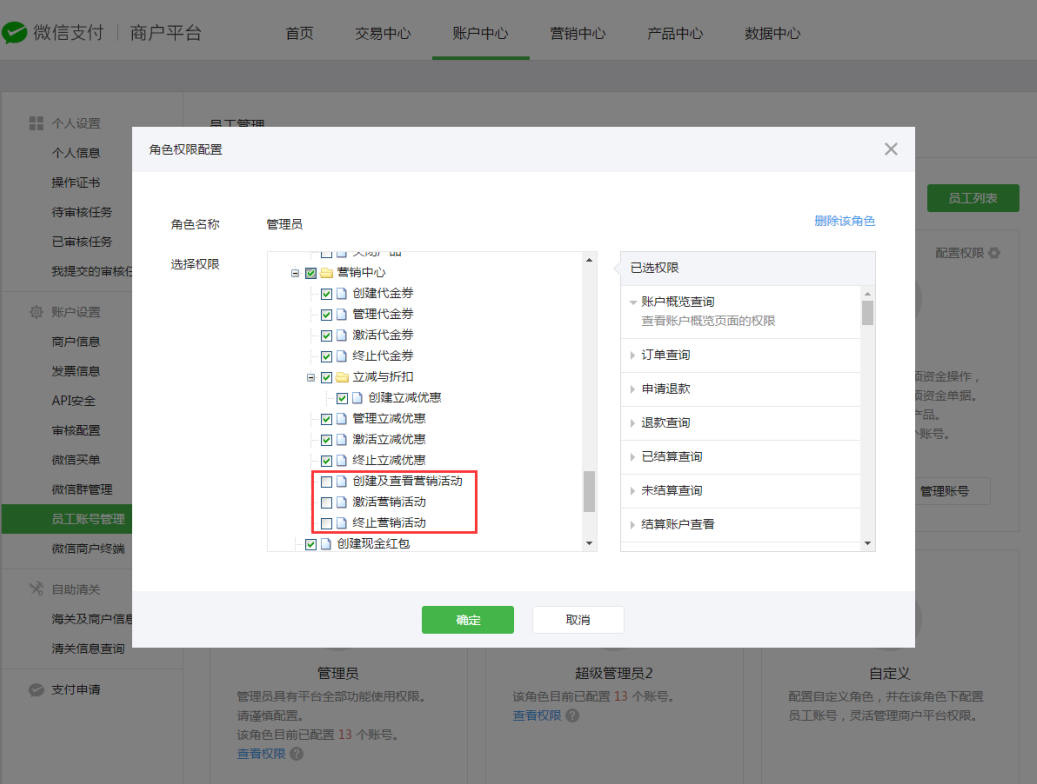Confirm with the green 确定 button

pyautogui.click(x=467, y=620)
